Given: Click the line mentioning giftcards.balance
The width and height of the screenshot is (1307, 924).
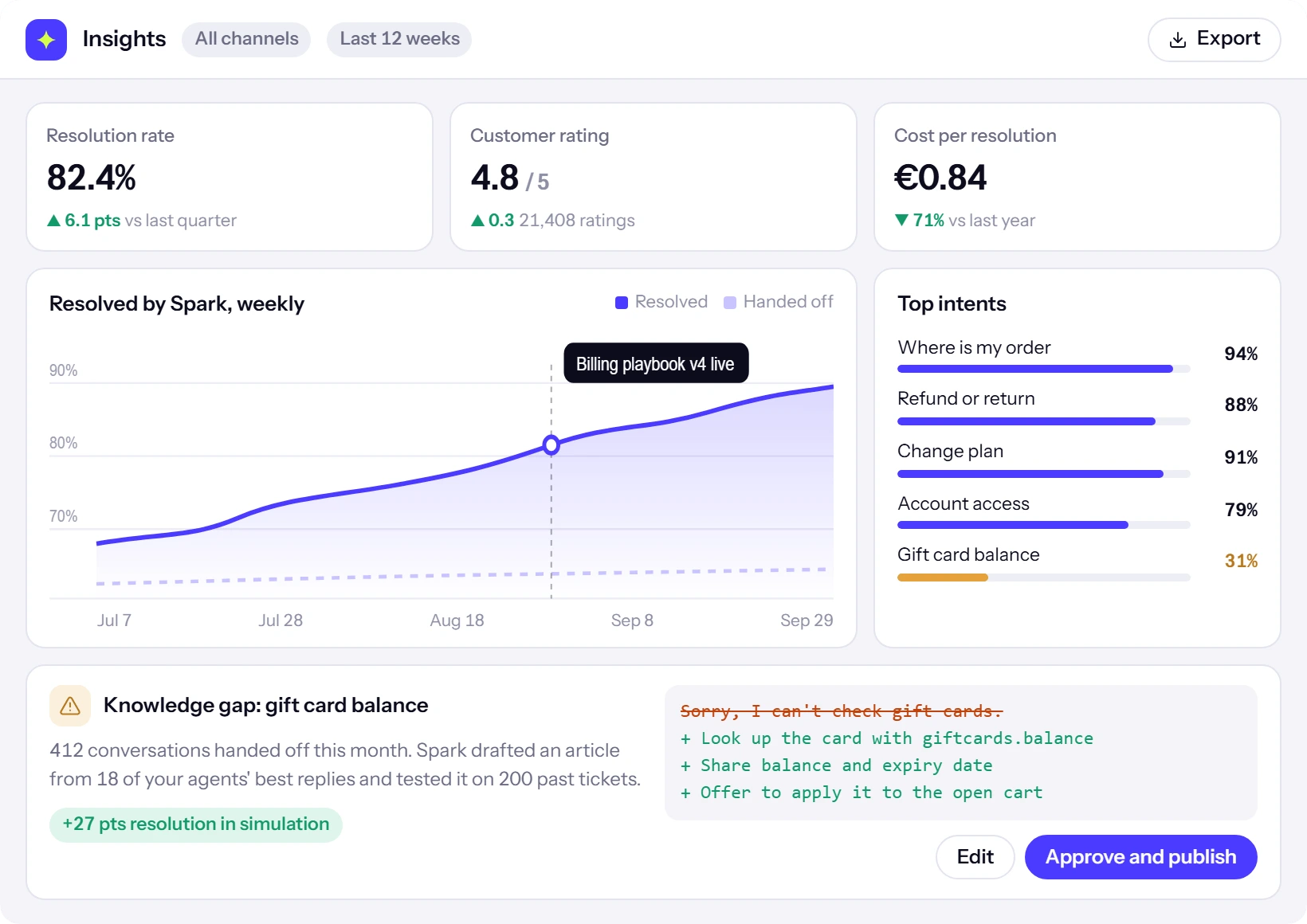Looking at the screenshot, I should [887, 738].
